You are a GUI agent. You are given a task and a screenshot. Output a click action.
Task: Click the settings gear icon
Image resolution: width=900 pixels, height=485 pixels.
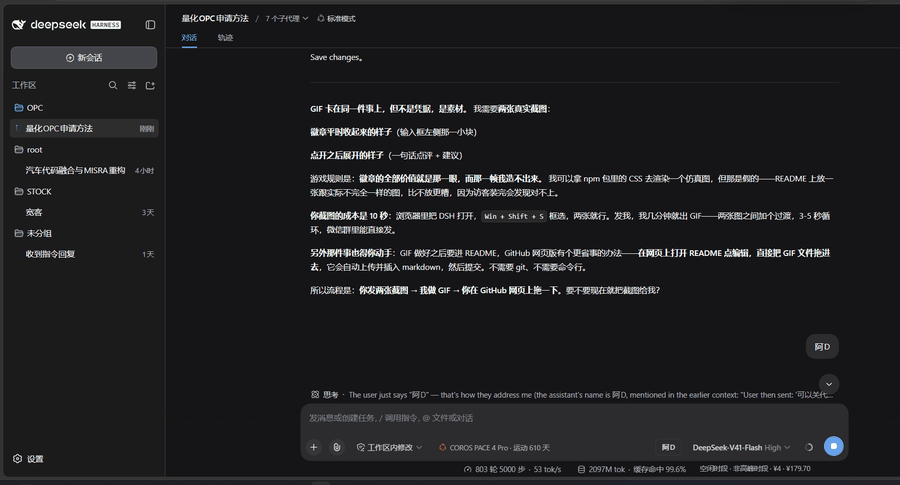pos(17,459)
